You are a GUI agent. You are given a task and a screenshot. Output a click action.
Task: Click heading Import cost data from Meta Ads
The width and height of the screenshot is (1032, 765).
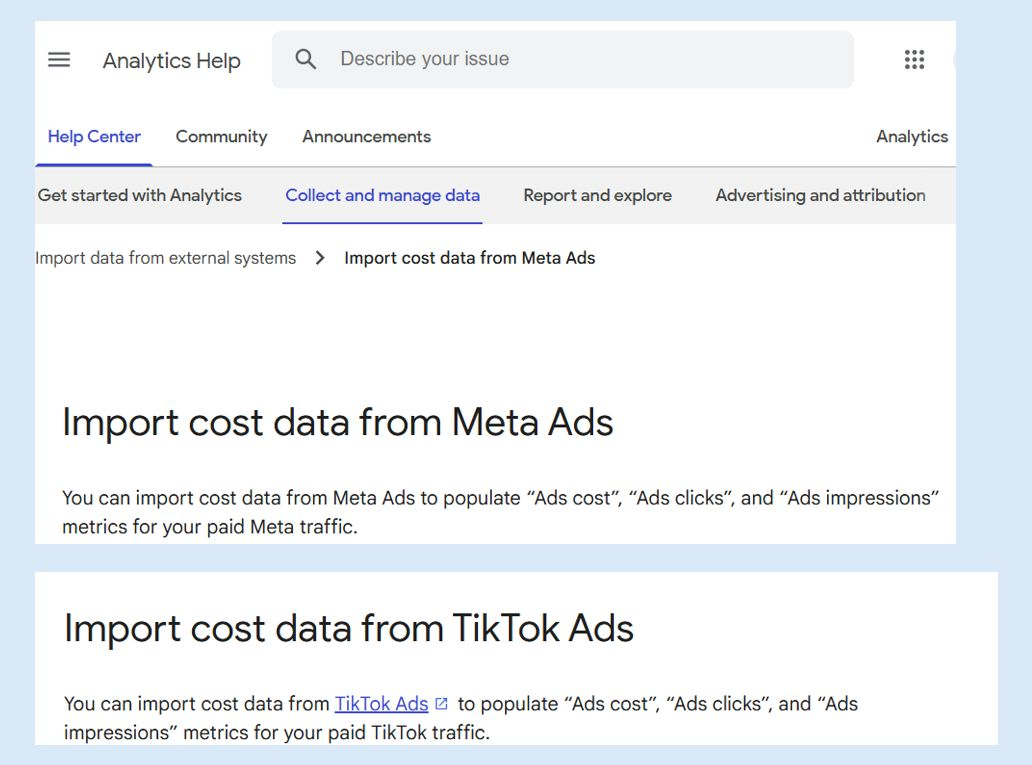[x=337, y=423]
